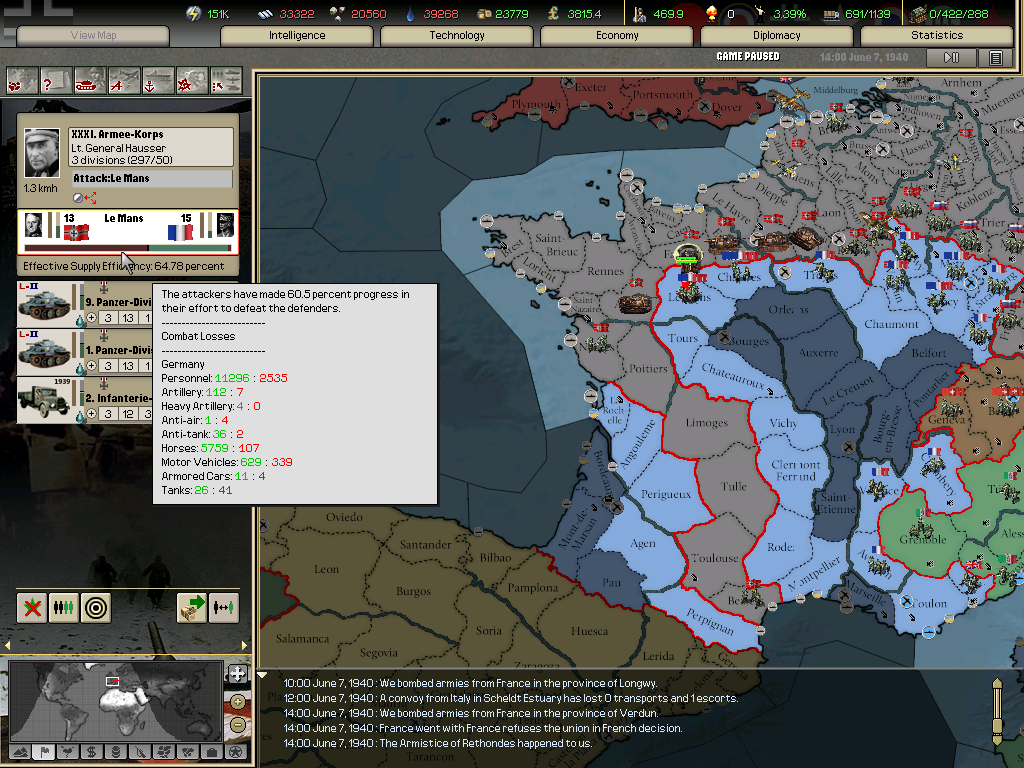The height and width of the screenshot is (768, 1024).
Task: Click XXXI. Armee-Korps name box
Action: (x=151, y=147)
